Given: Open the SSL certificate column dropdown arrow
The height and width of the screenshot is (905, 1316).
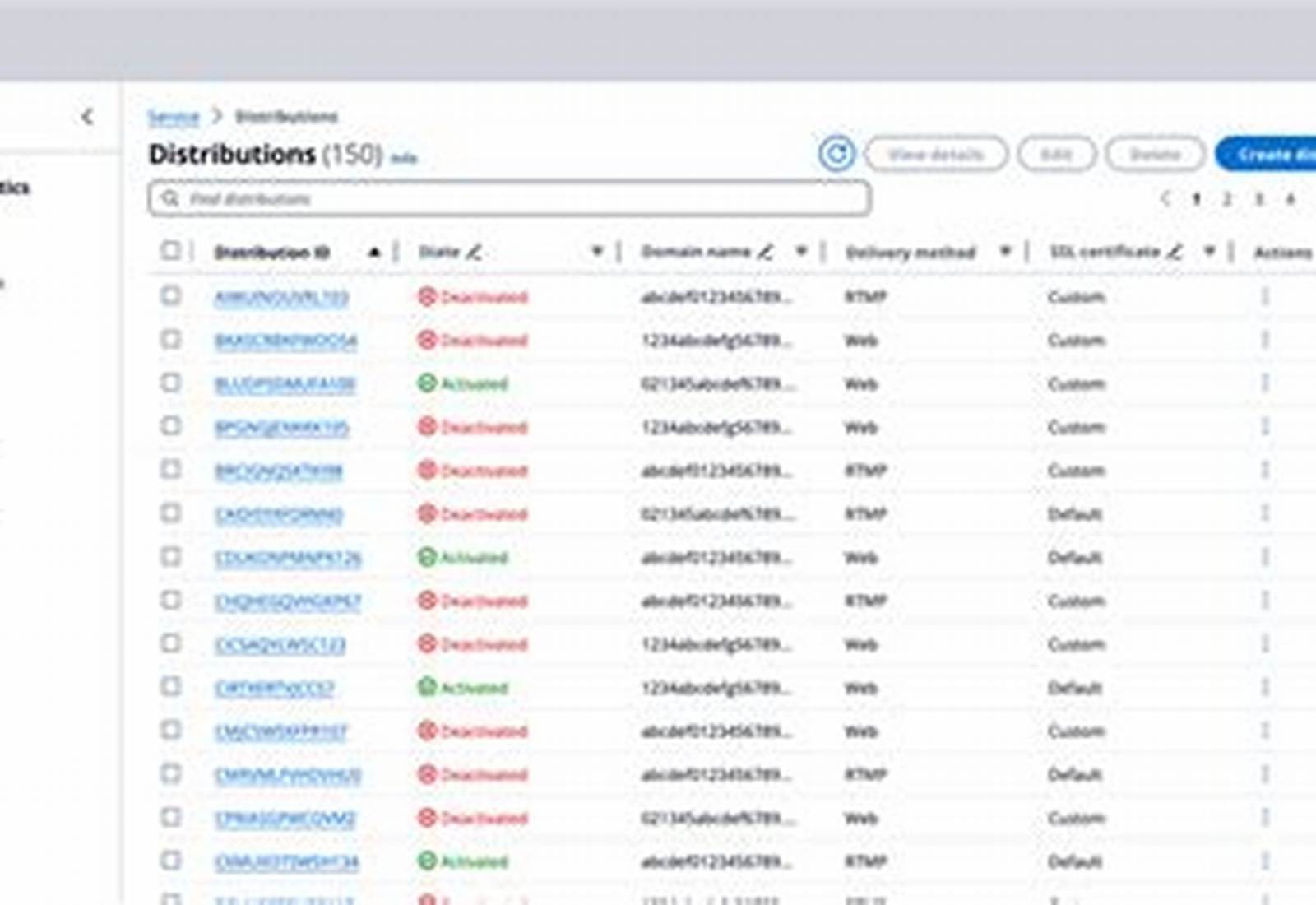Looking at the screenshot, I should click(1209, 251).
